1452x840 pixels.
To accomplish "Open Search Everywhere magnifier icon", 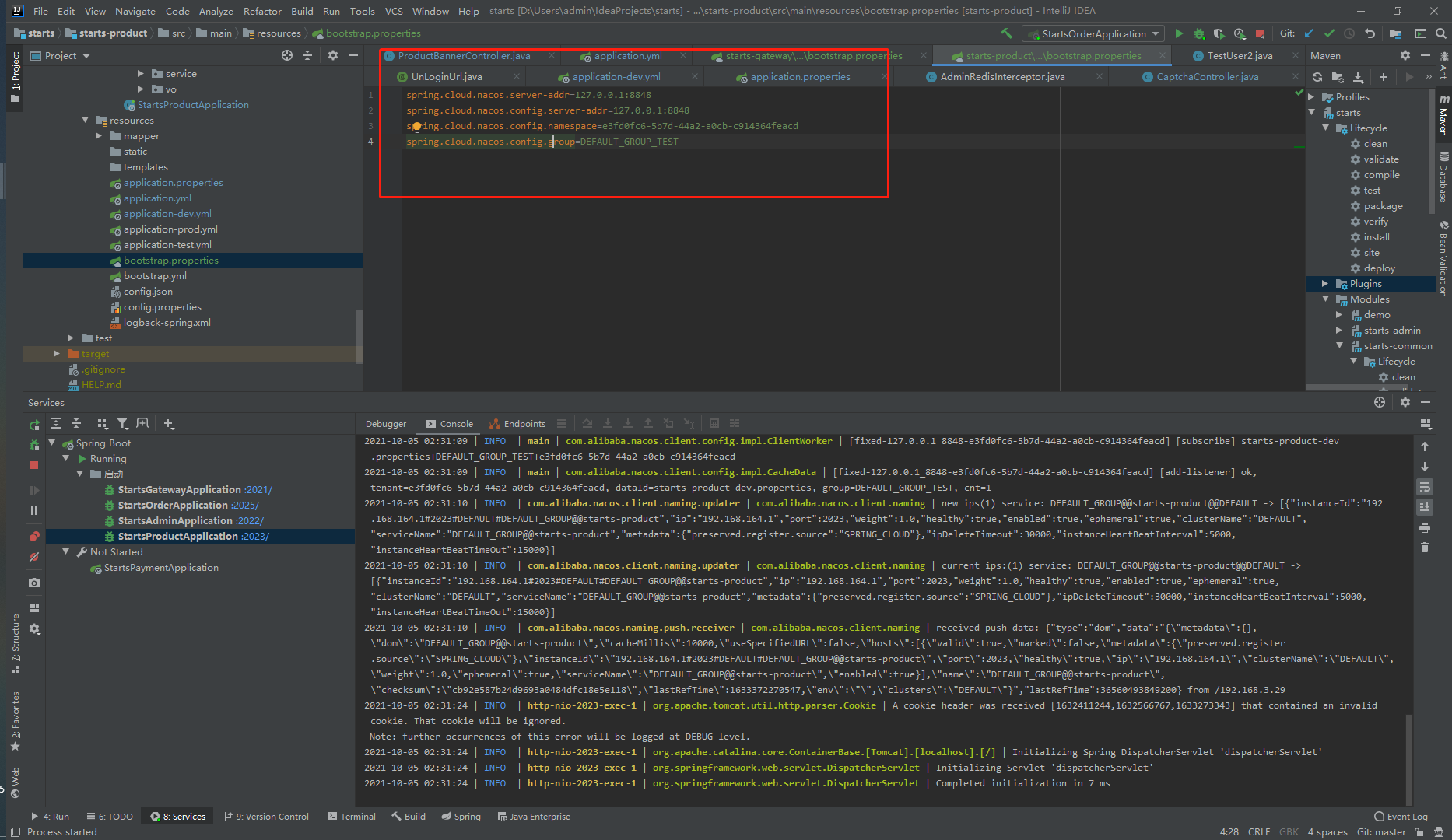I will 1440,33.
